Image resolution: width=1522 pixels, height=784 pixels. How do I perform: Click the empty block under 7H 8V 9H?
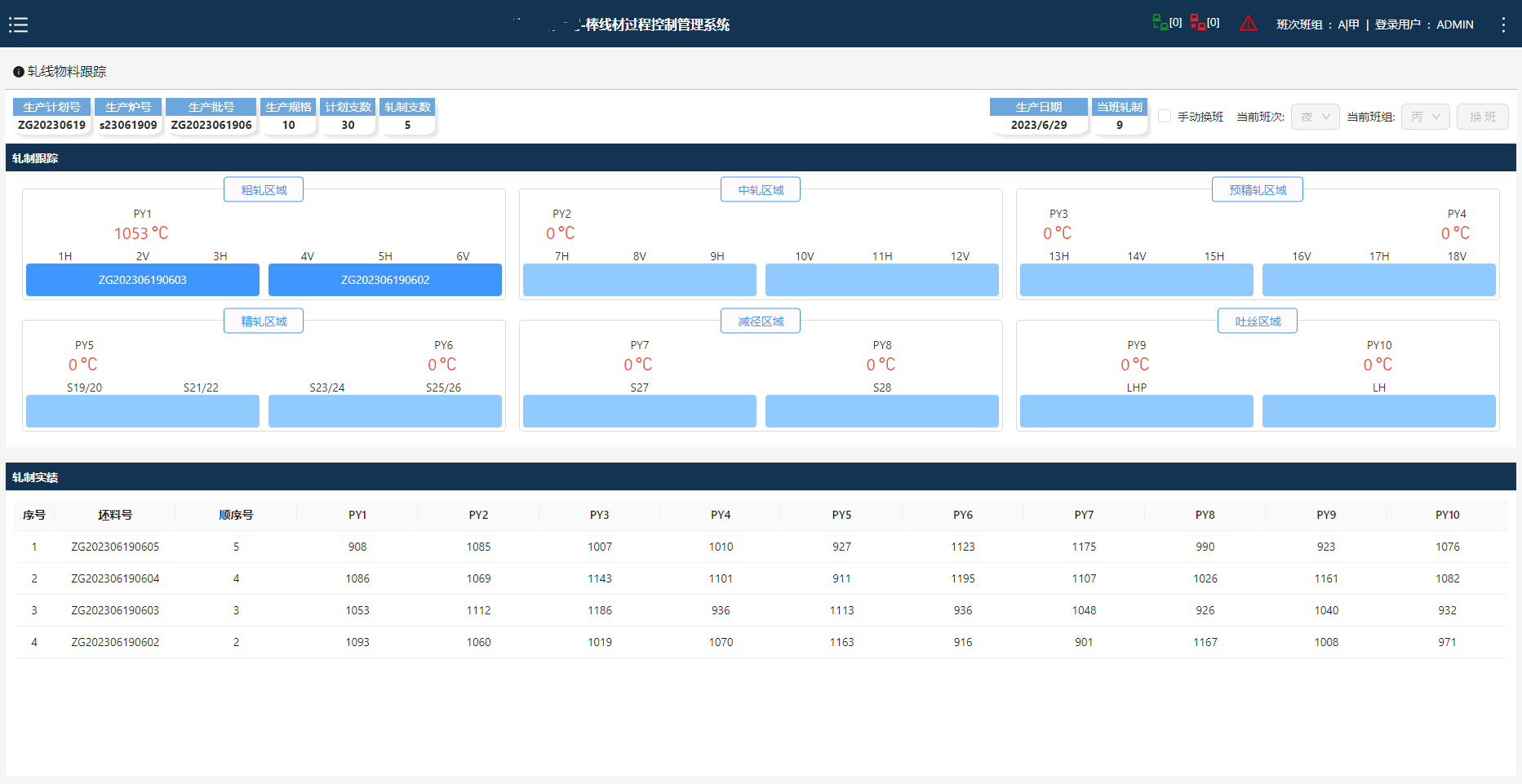tap(640, 280)
